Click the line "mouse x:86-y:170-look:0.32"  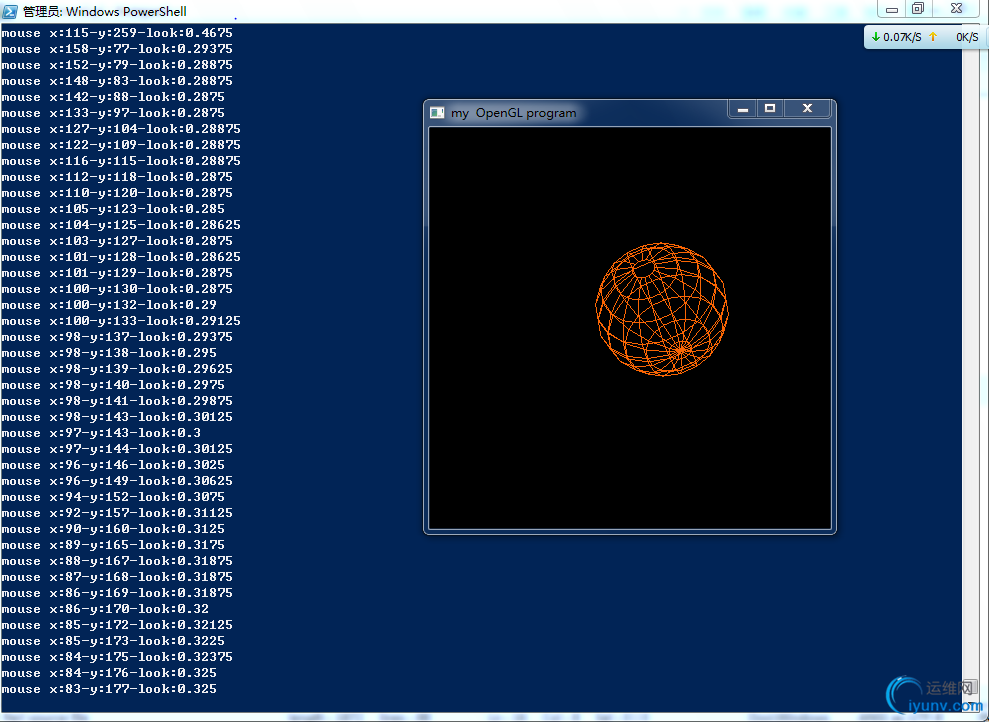[x=105, y=609]
